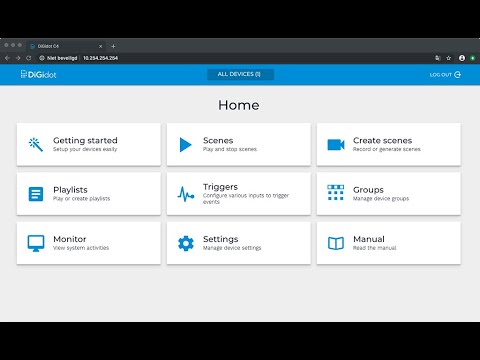Click the play triangle Scenes icon
The width and height of the screenshot is (480, 360).
pos(185,145)
